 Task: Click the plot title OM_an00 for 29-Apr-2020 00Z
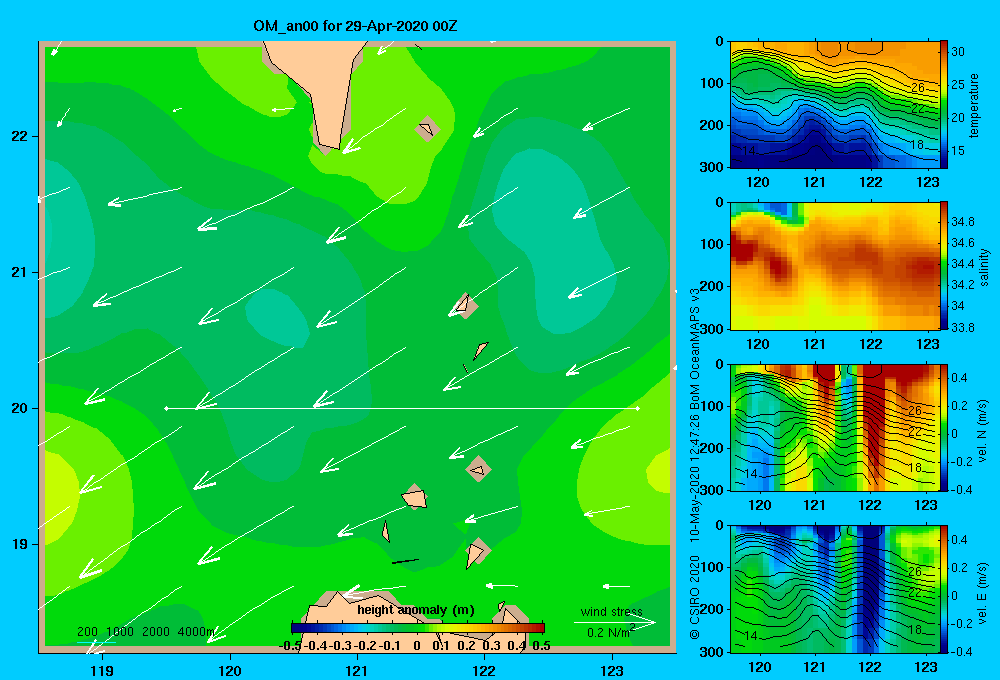[355, 26]
